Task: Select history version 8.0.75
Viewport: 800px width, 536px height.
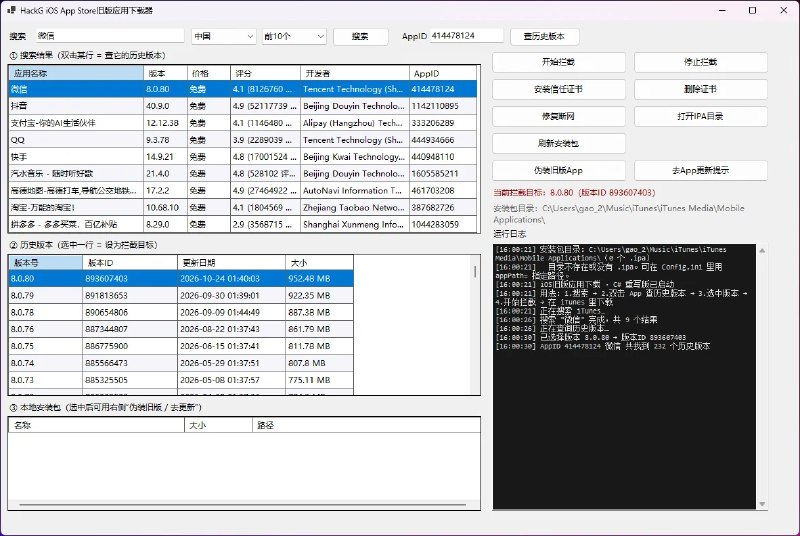Action: click(181, 346)
